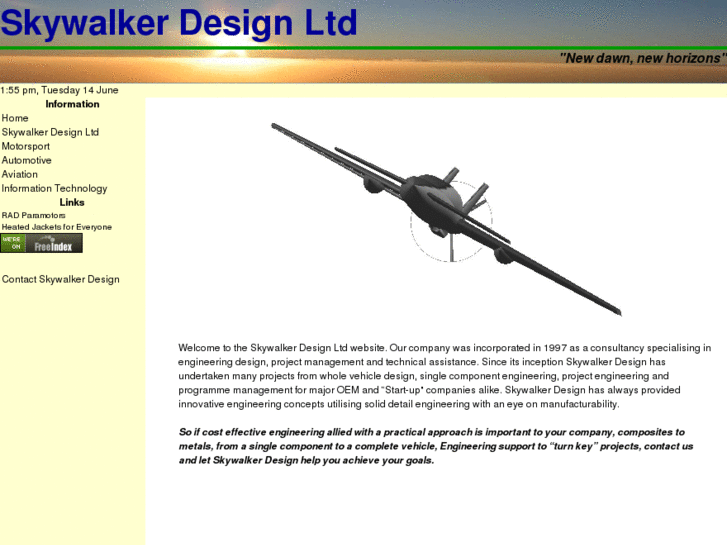This screenshot has width=727, height=545.
Task: Click the date and time text
Action: (x=59, y=90)
